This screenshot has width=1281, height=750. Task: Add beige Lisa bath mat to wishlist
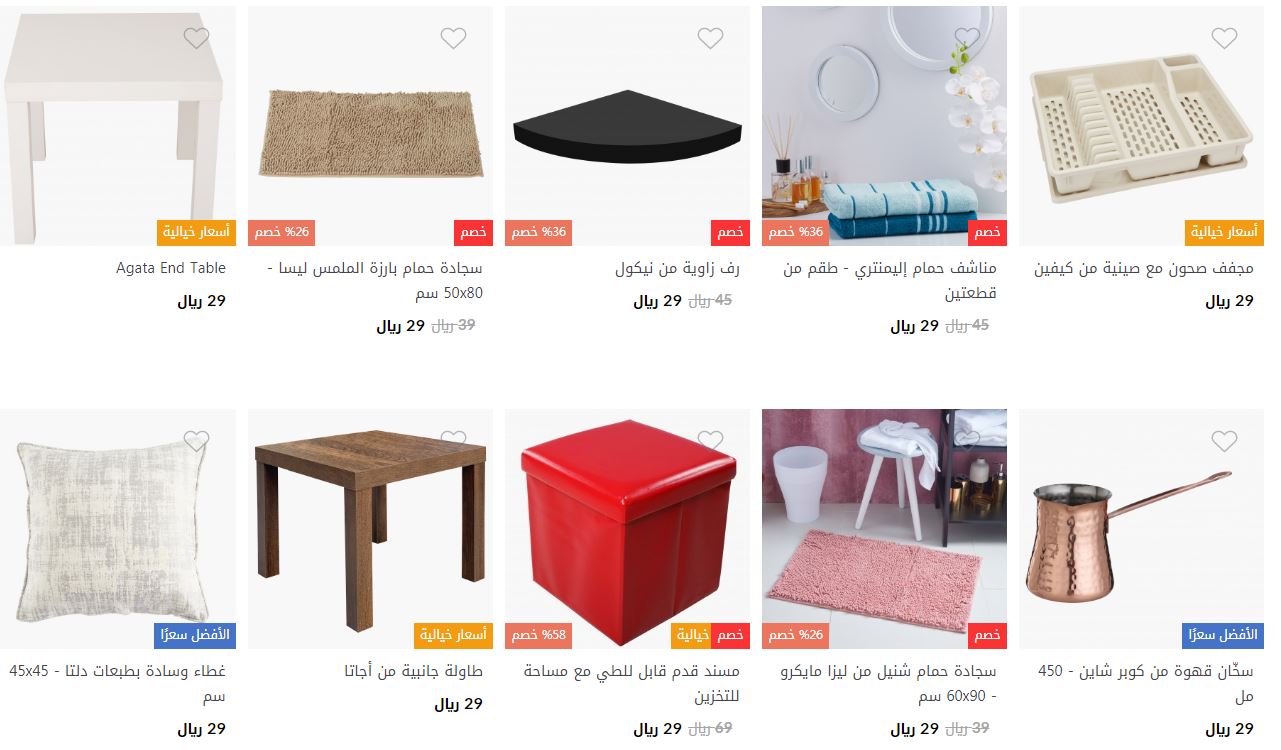[x=453, y=38]
